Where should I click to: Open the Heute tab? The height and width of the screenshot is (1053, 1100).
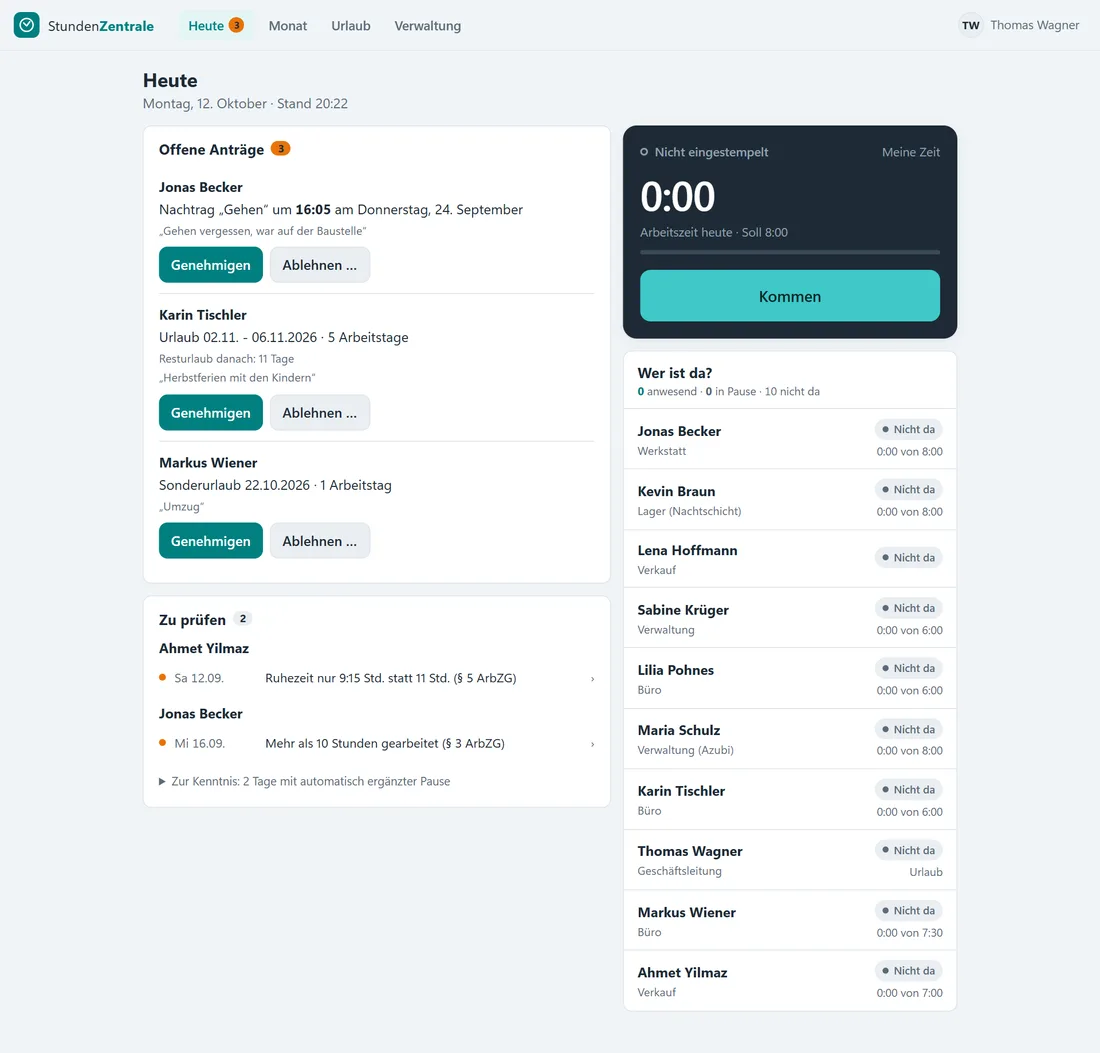(215, 26)
